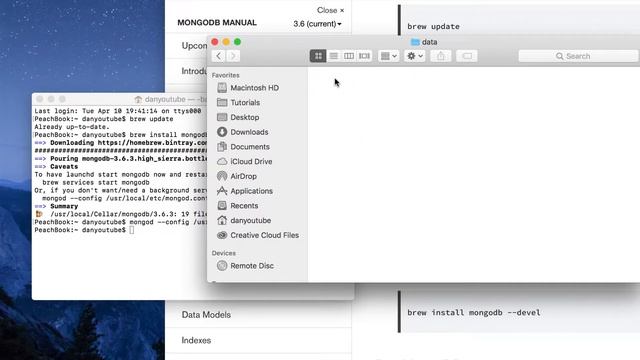
Task: Click the Downloads arrow icon
Action: [x=222, y=132]
